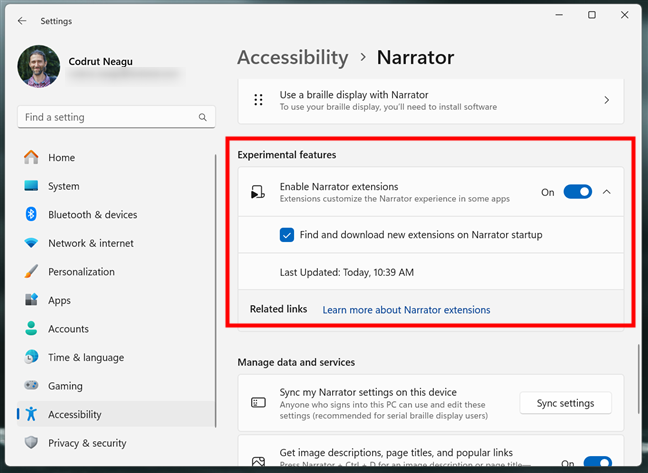648x473 pixels.
Task: Focus the Find a setting search box
Action: (116, 117)
